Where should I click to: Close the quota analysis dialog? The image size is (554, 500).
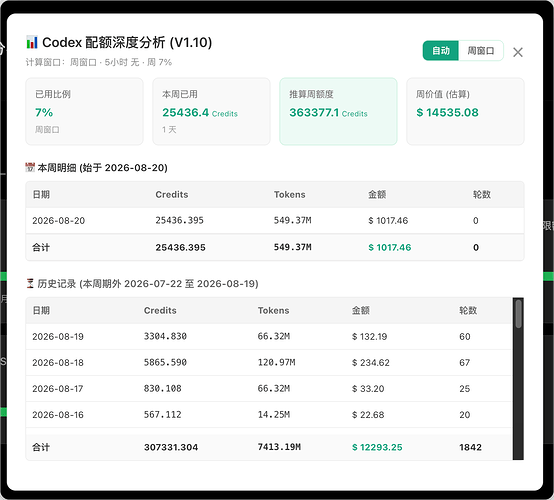pos(518,52)
